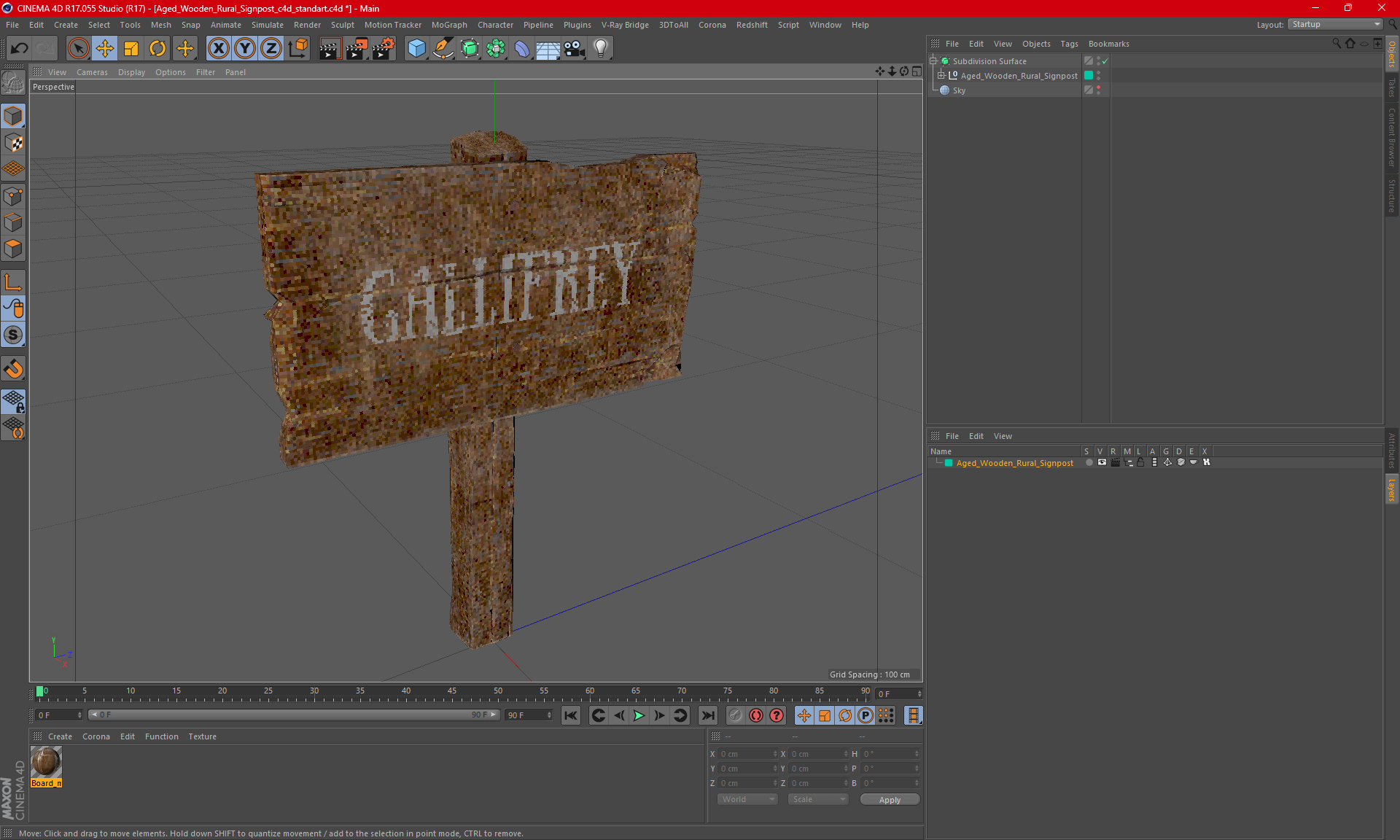Click the X position input field
Screen dimensions: 1400x840
(748, 754)
